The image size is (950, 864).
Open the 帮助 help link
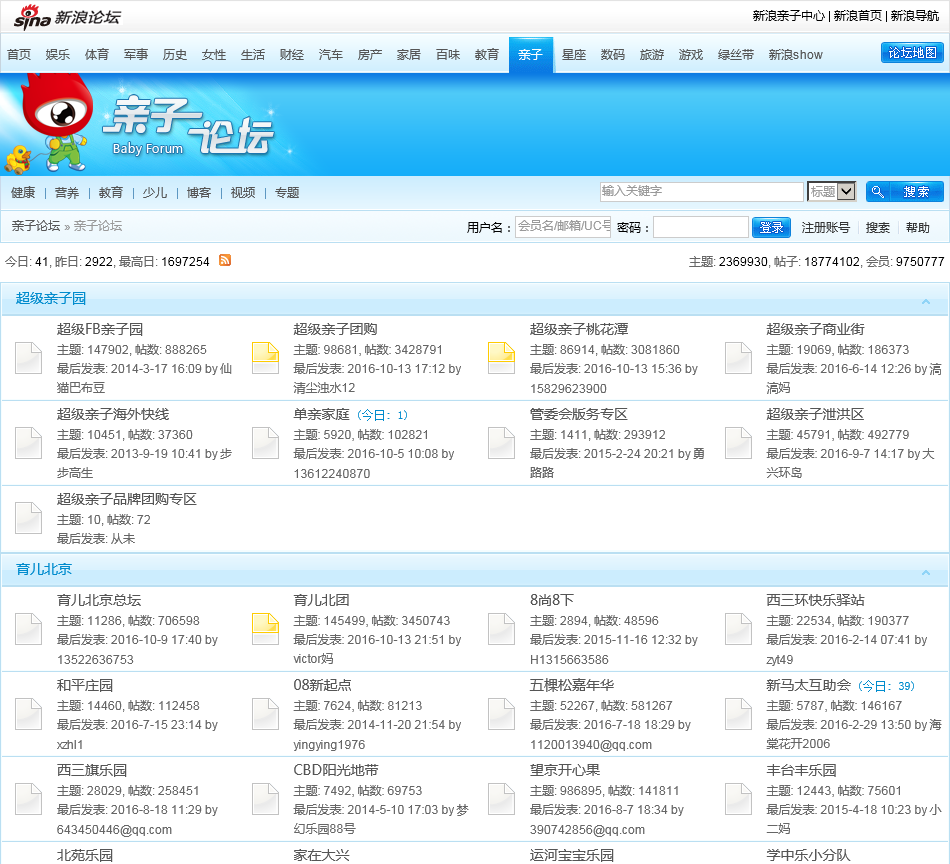tap(917, 228)
